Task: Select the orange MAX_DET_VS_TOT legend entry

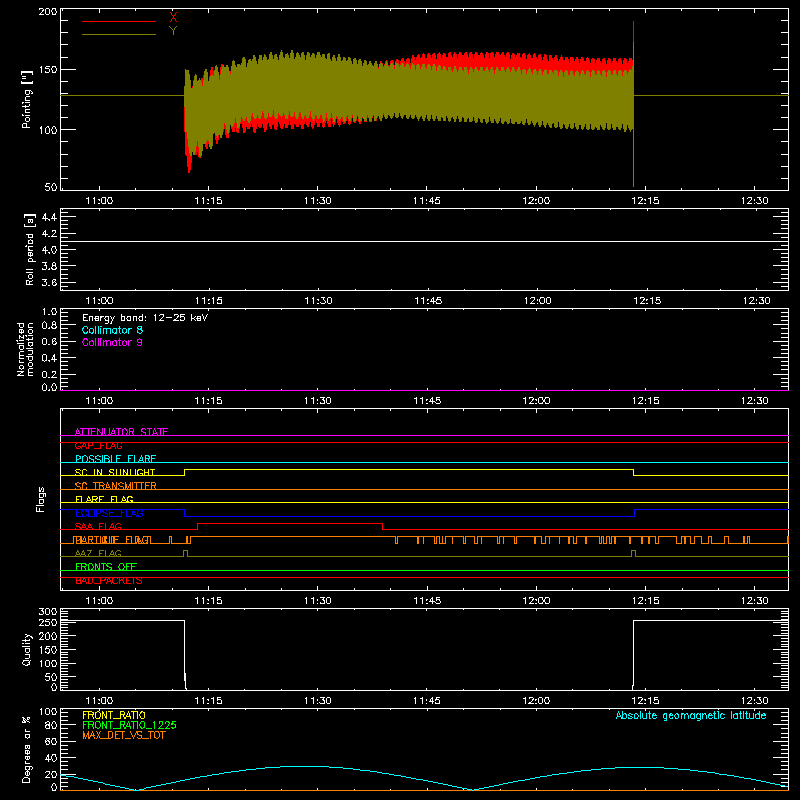Action: click(x=124, y=735)
